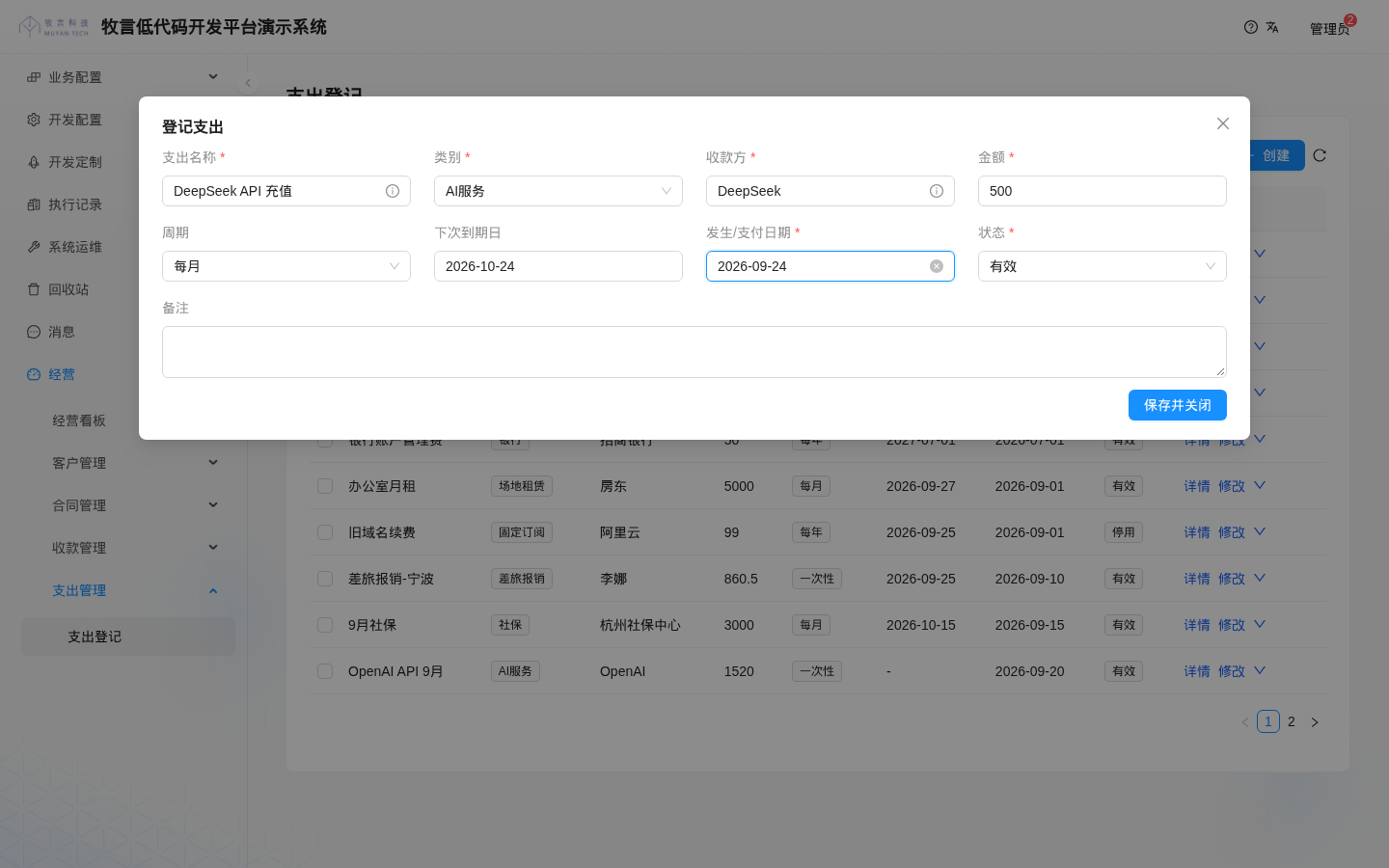Image resolution: width=1389 pixels, height=868 pixels.
Task: Click the info icon in 收款方 field
Action: coord(937,191)
